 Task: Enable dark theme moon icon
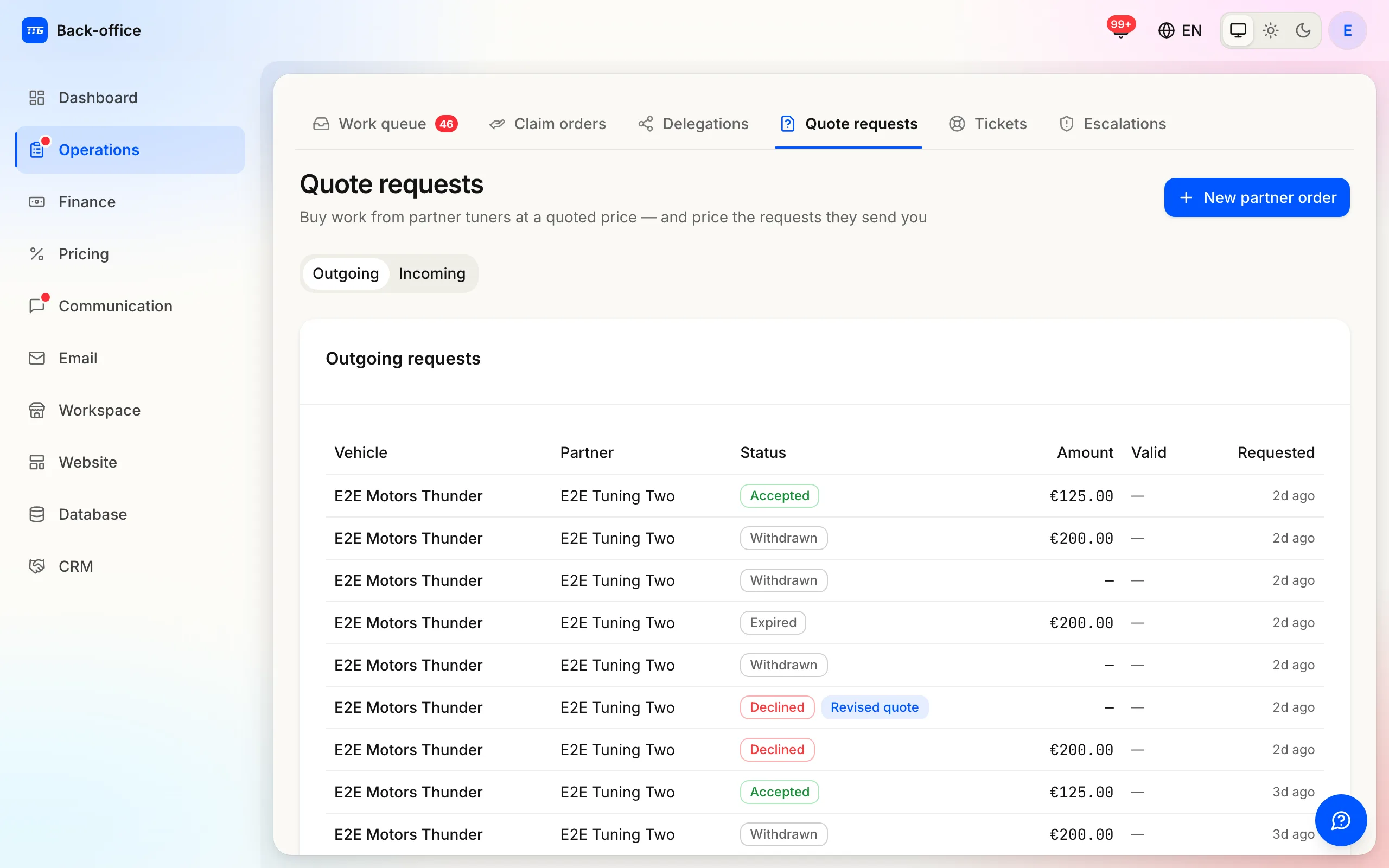(1303, 30)
